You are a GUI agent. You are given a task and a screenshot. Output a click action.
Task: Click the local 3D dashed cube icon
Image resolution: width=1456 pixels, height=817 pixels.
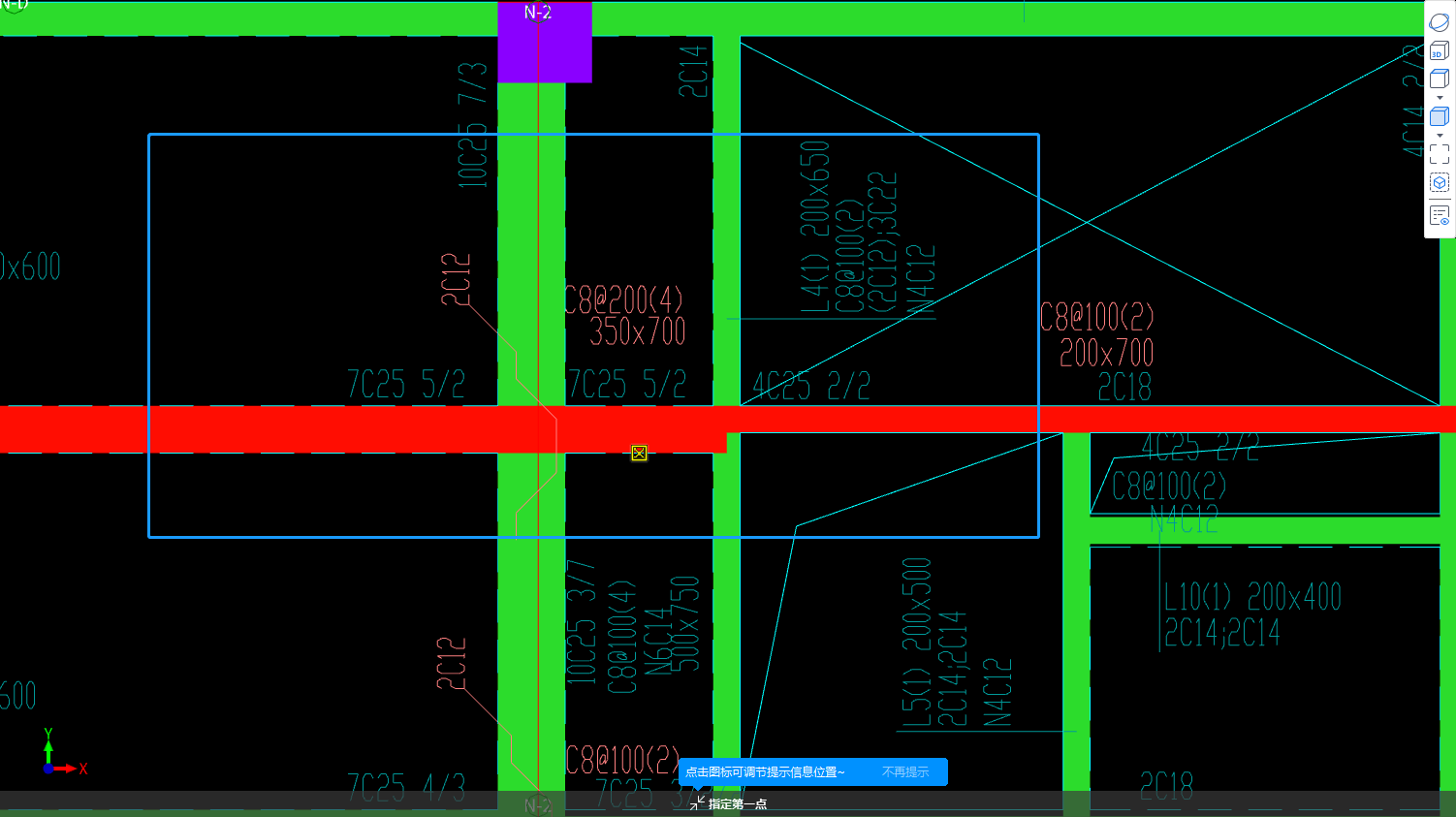tap(1440, 182)
